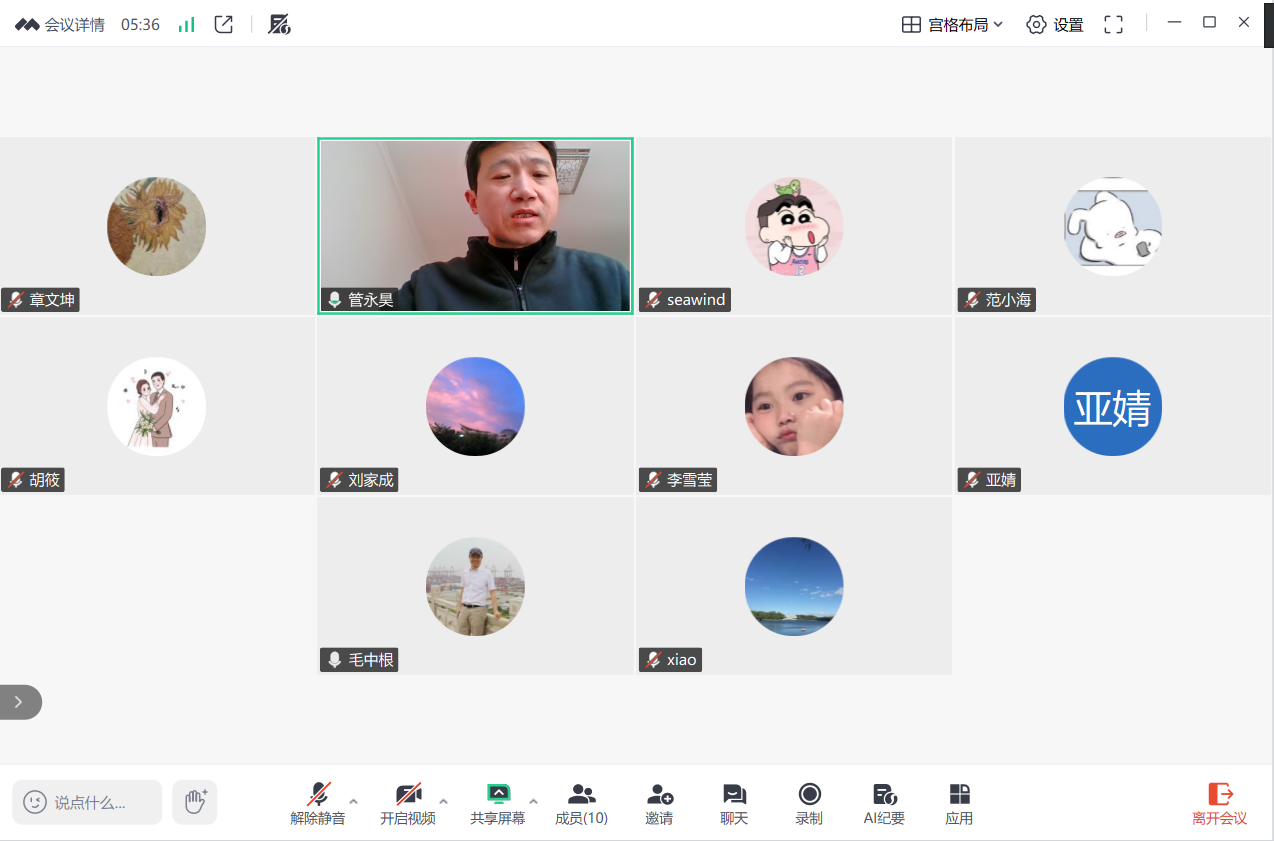
Task: Leave the meeting via 离开会议
Action: click(1219, 803)
